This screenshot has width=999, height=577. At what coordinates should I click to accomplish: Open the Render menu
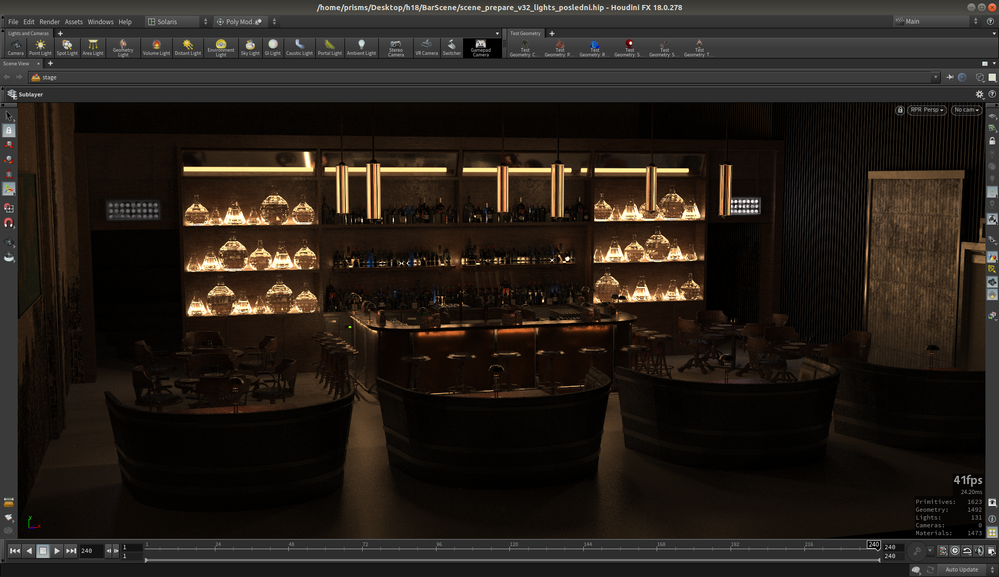[x=49, y=22]
